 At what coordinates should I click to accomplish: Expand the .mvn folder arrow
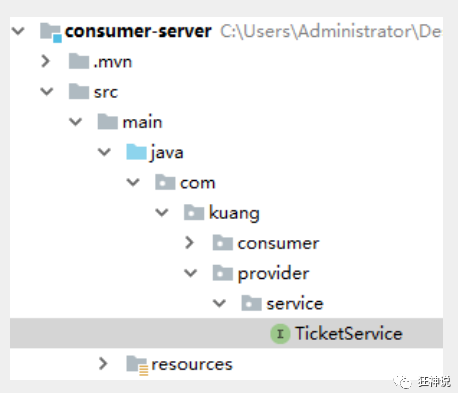[46, 61]
